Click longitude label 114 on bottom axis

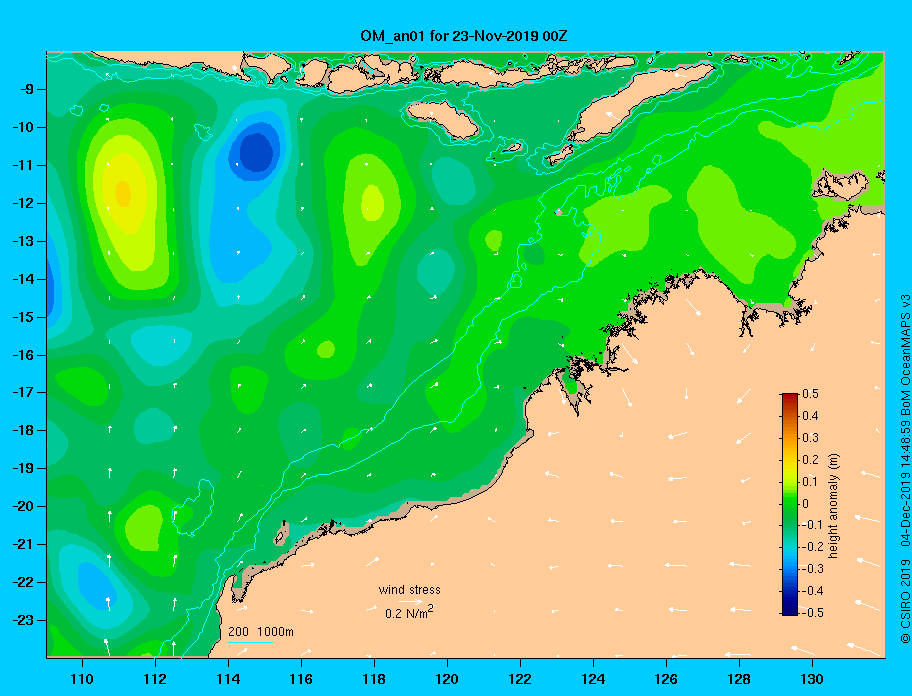click(x=228, y=679)
